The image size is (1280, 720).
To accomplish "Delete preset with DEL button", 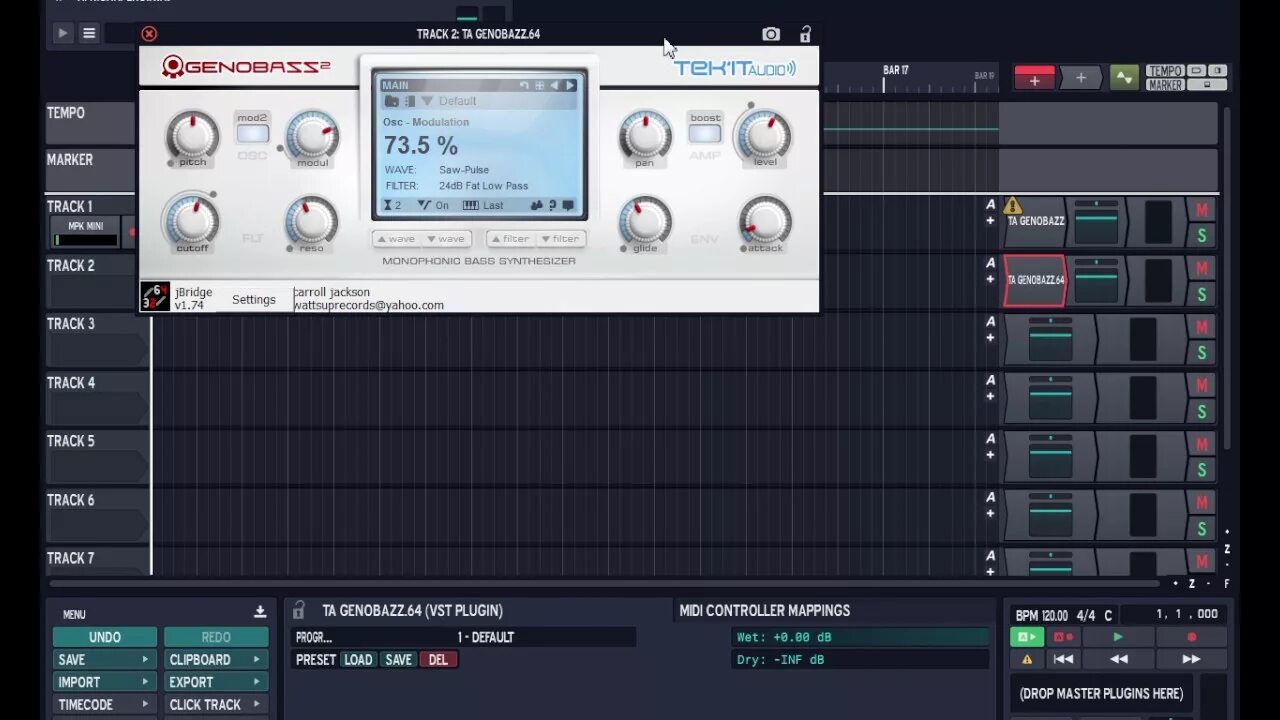I will [438, 660].
